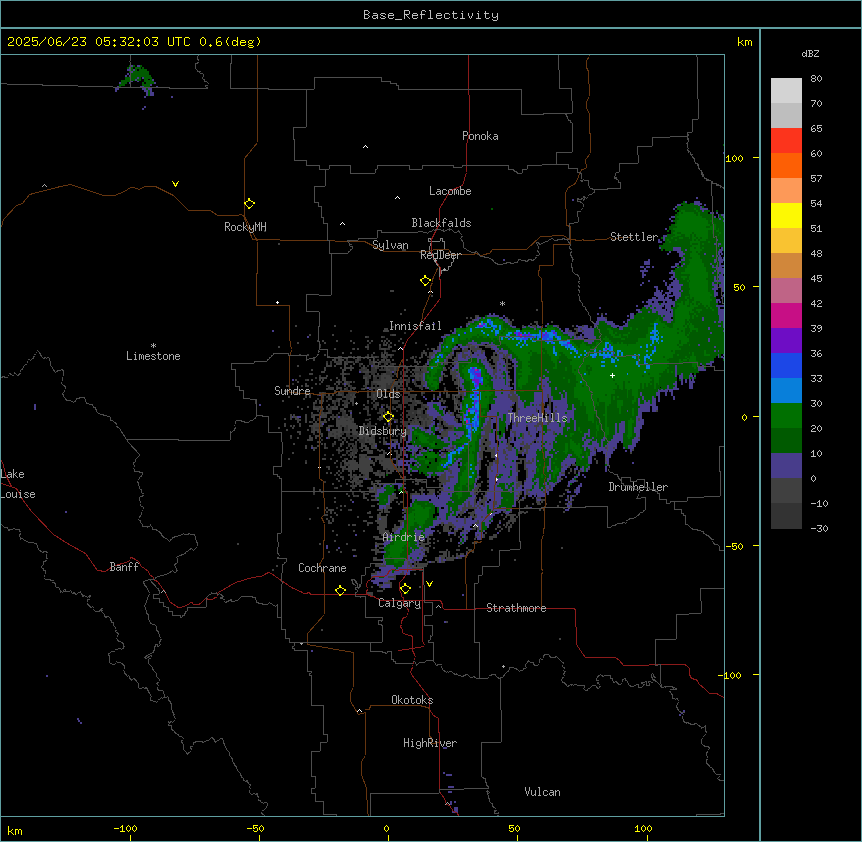The width and height of the screenshot is (862, 842).
Task: Select the yellow diamond marker above Calgary
Action: point(405,589)
